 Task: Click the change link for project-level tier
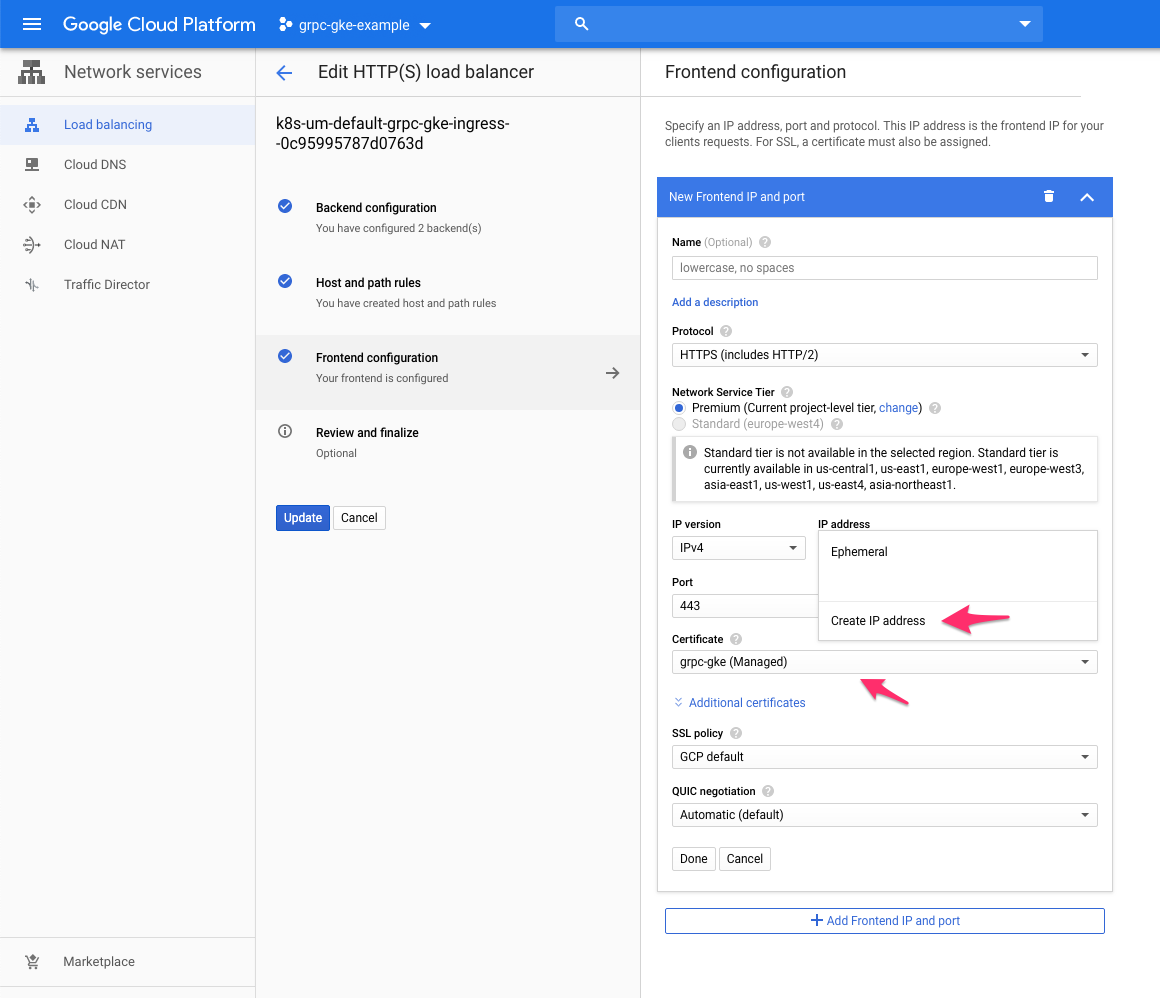point(898,407)
